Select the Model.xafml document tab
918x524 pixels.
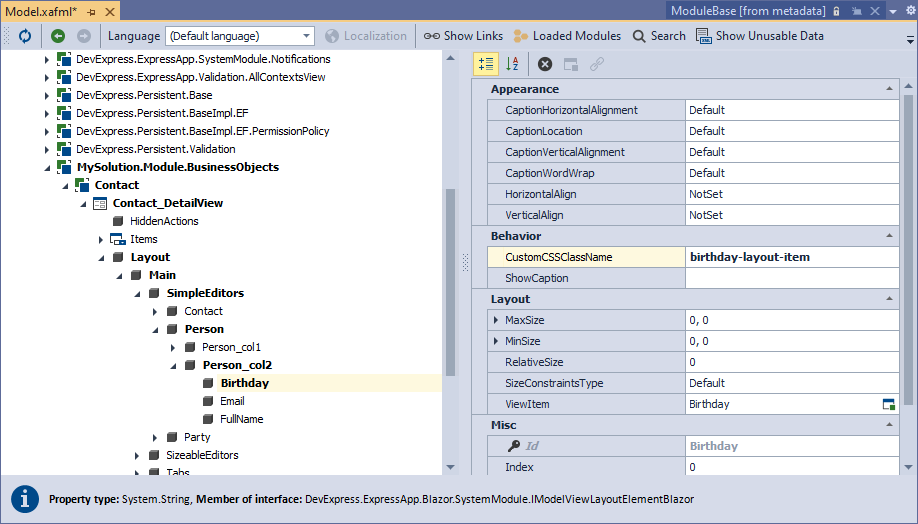click(41, 11)
